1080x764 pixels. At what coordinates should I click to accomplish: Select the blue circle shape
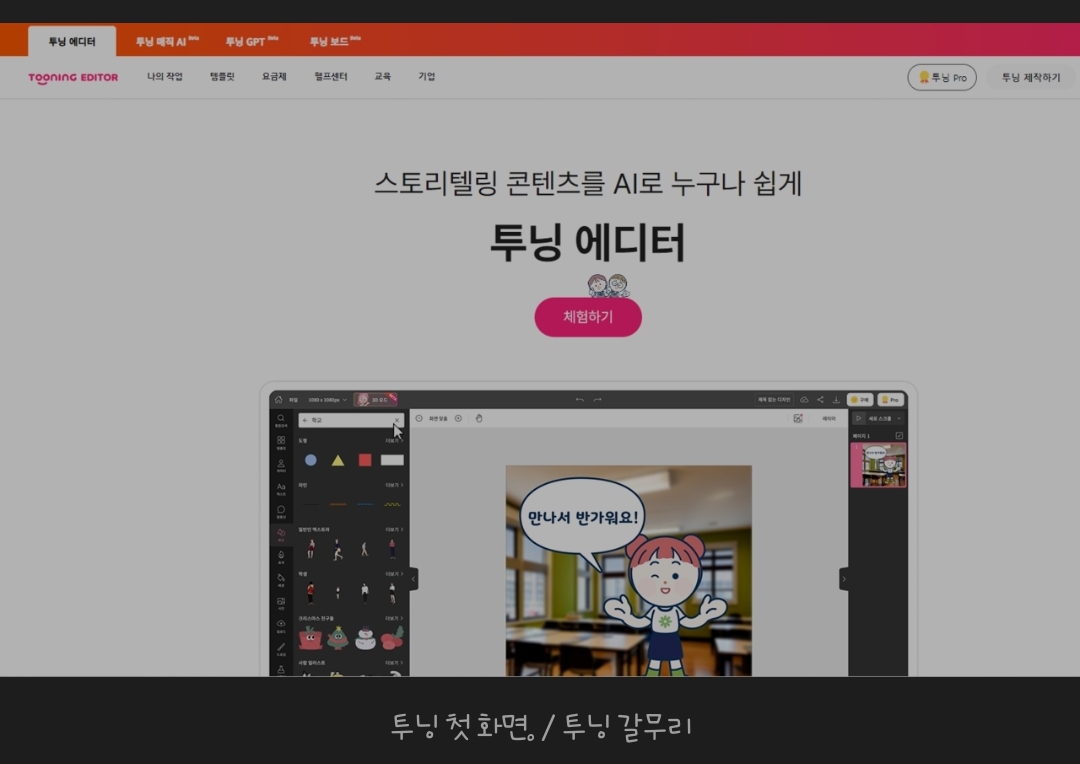tap(311, 460)
